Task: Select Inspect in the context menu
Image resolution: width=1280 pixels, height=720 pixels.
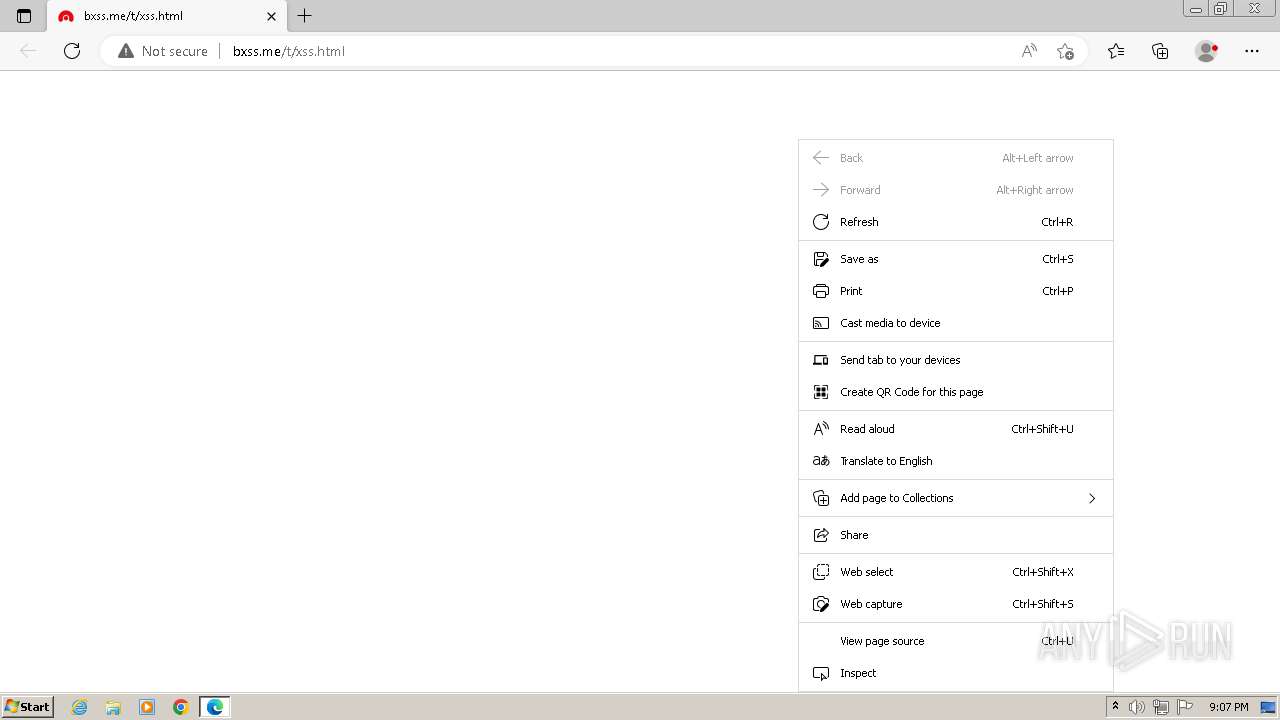Action: coord(956,673)
